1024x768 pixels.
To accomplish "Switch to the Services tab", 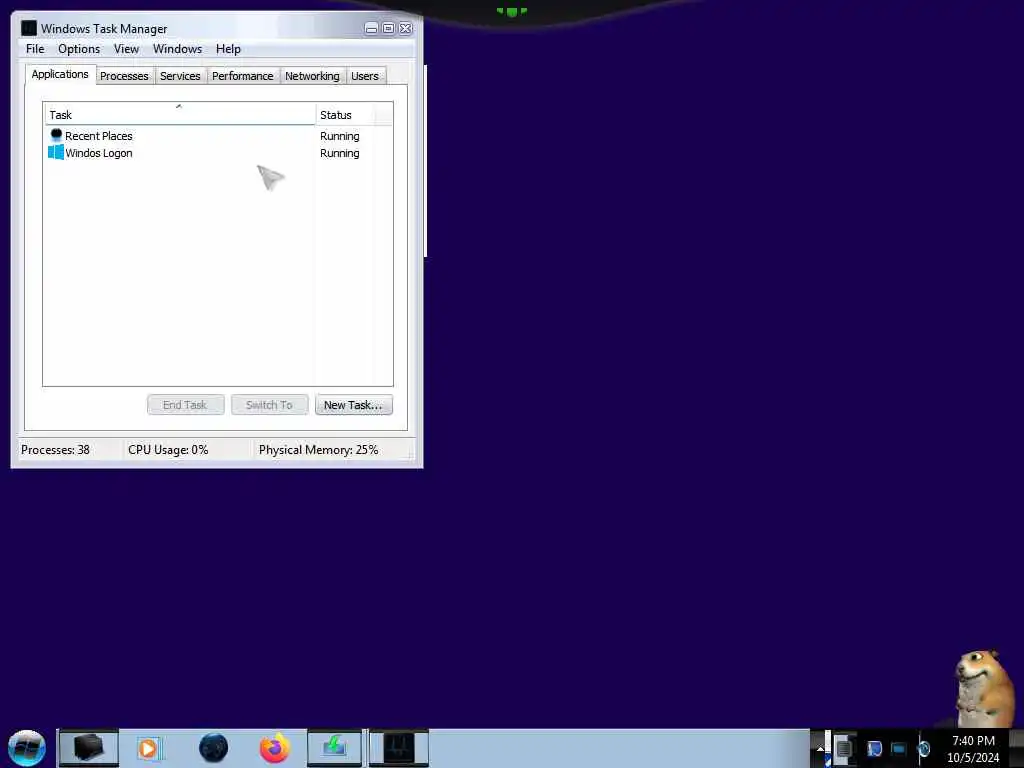I will (x=180, y=76).
